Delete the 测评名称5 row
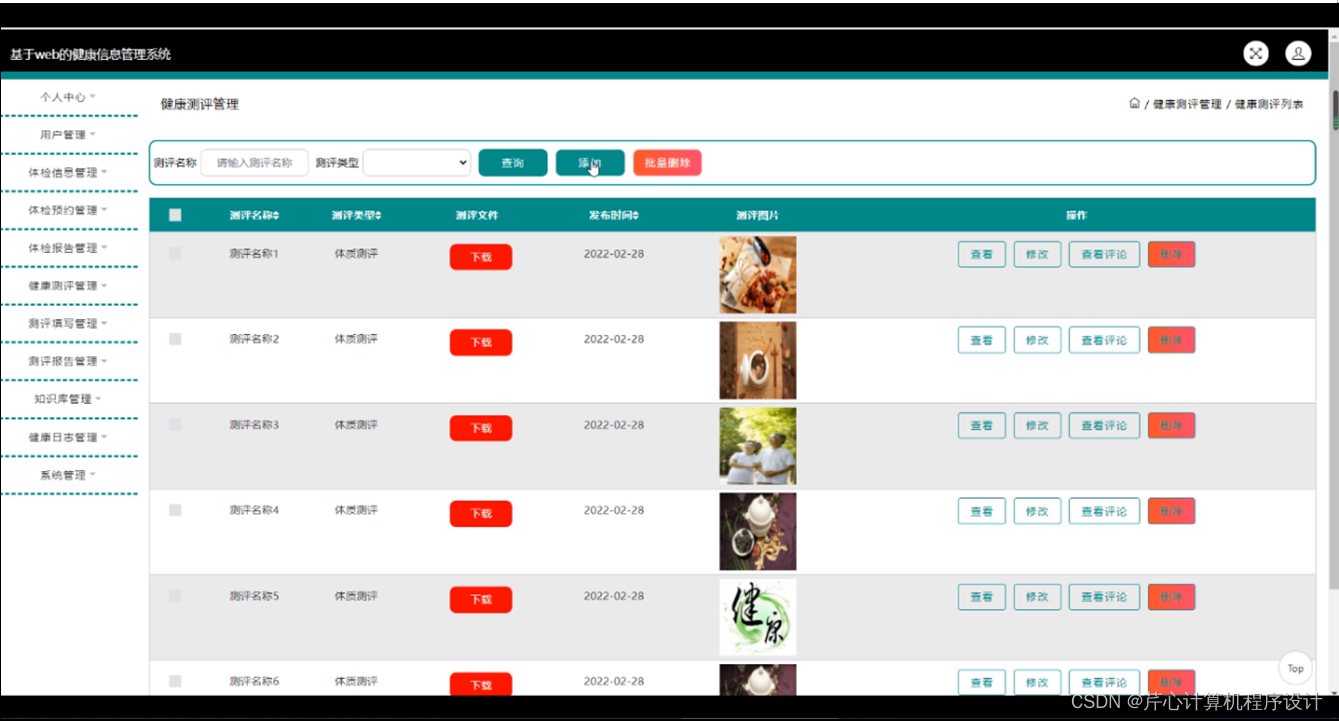The height and width of the screenshot is (721, 1339). pos(1171,597)
